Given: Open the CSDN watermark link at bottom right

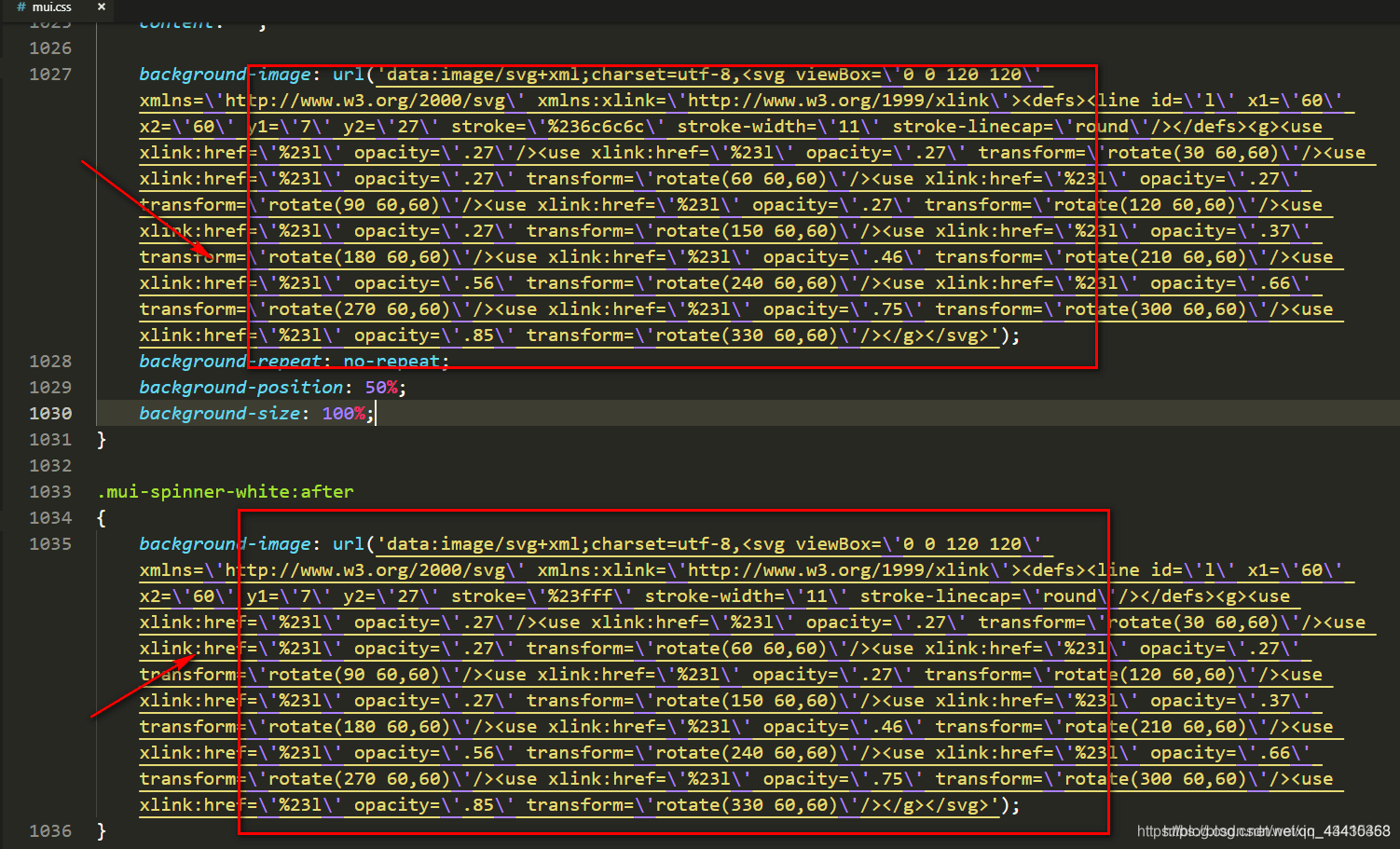Looking at the screenshot, I should tap(1260, 830).
